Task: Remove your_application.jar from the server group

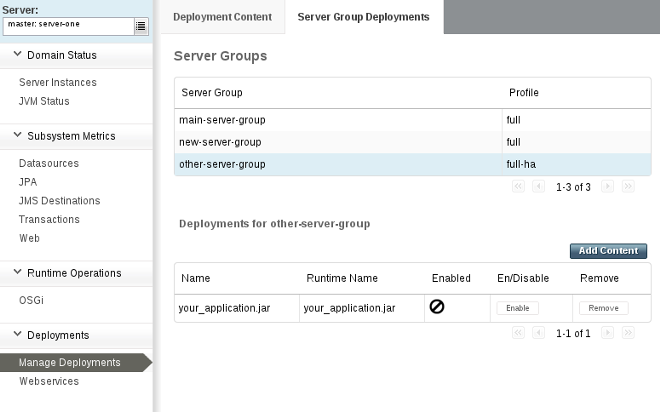Action: [603, 308]
